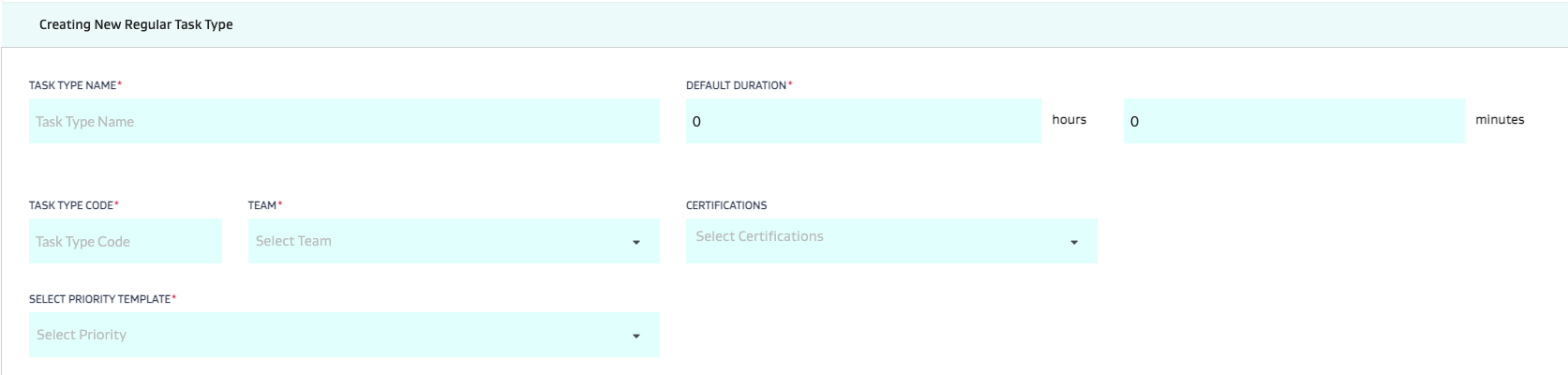Click the Priority Template caret icon
1568x375 pixels.
click(x=636, y=336)
